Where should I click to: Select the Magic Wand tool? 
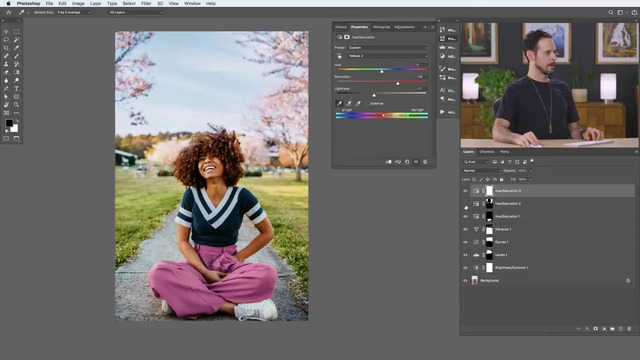16,40
